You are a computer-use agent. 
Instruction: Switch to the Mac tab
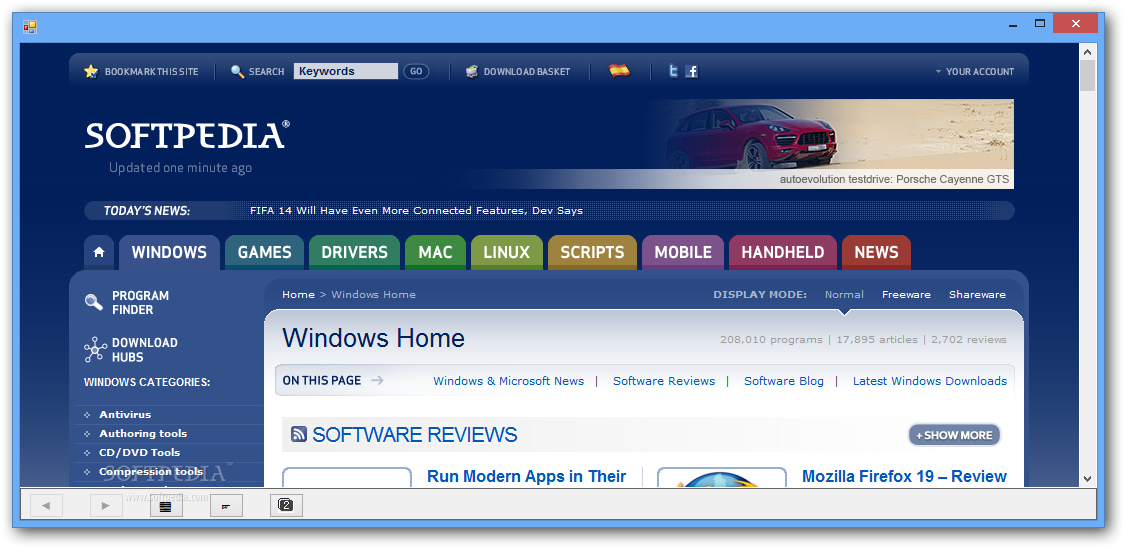436,252
